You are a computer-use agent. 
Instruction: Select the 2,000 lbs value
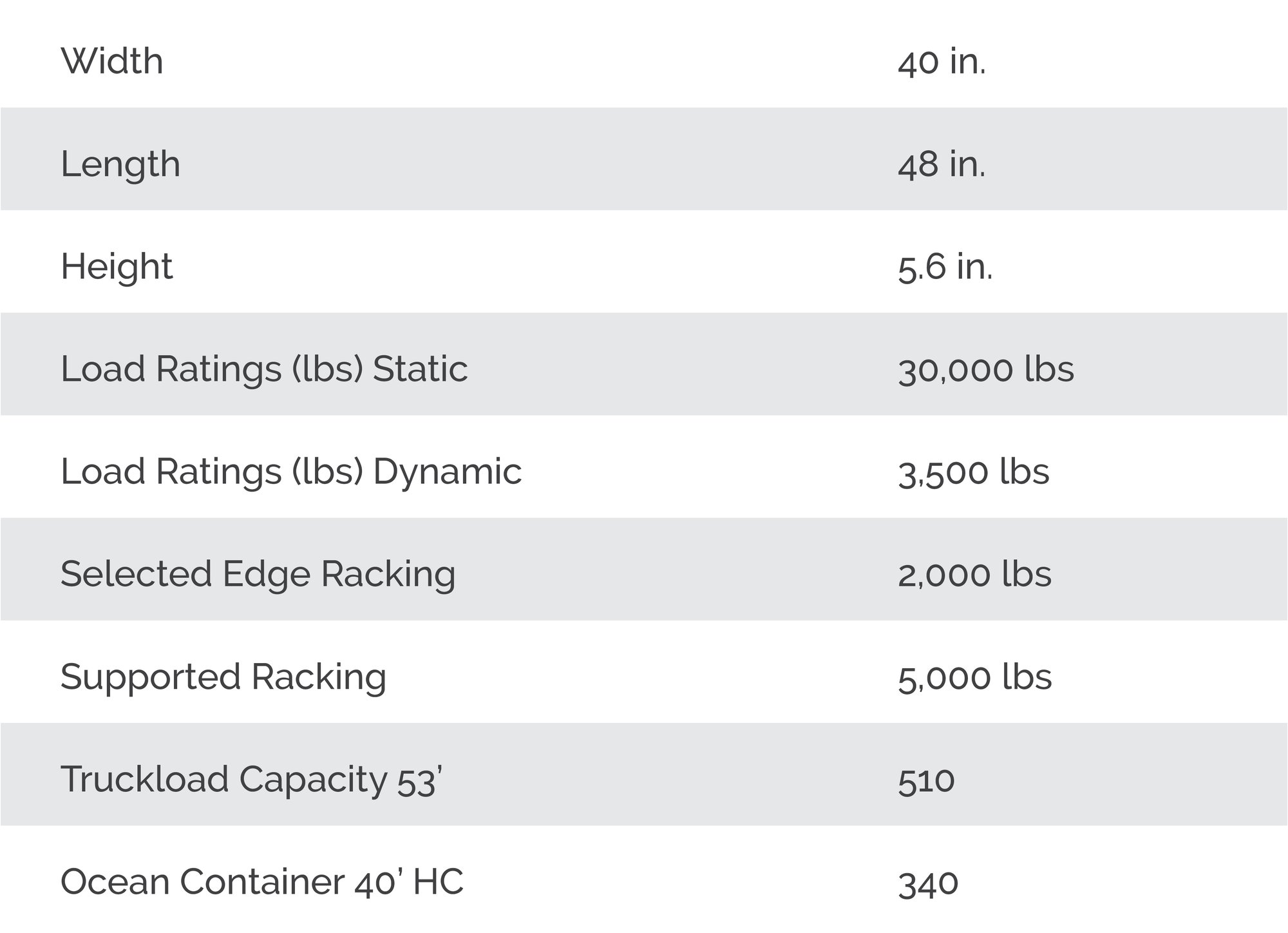click(x=974, y=575)
